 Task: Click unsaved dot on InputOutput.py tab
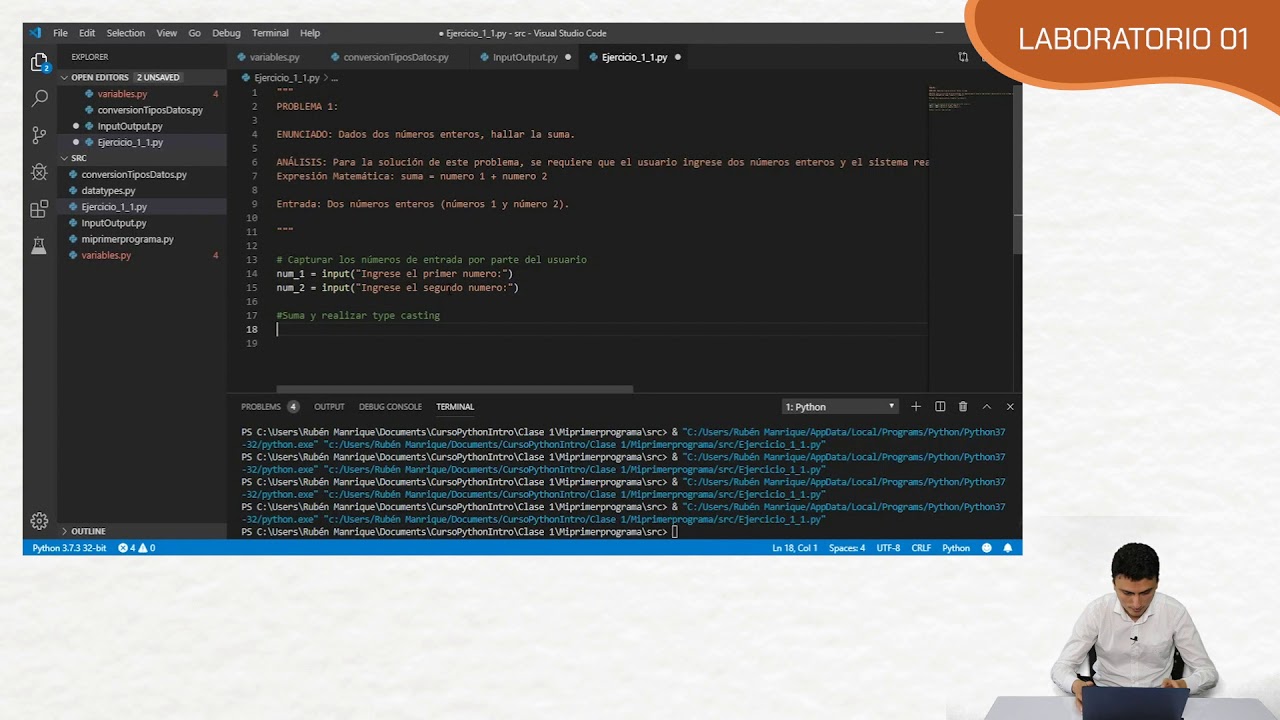click(x=568, y=57)
